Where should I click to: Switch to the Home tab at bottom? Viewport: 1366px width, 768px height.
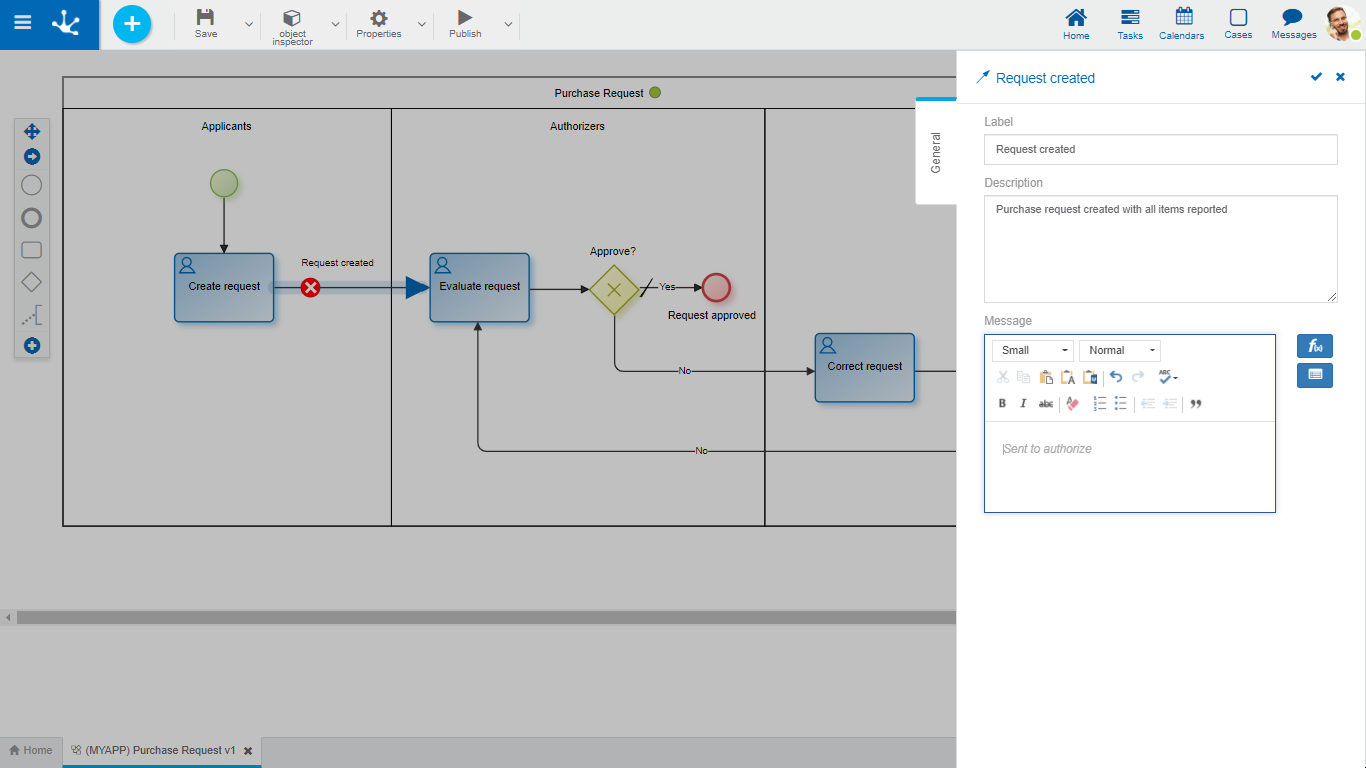pyautogui.click(x=31, y=750)
